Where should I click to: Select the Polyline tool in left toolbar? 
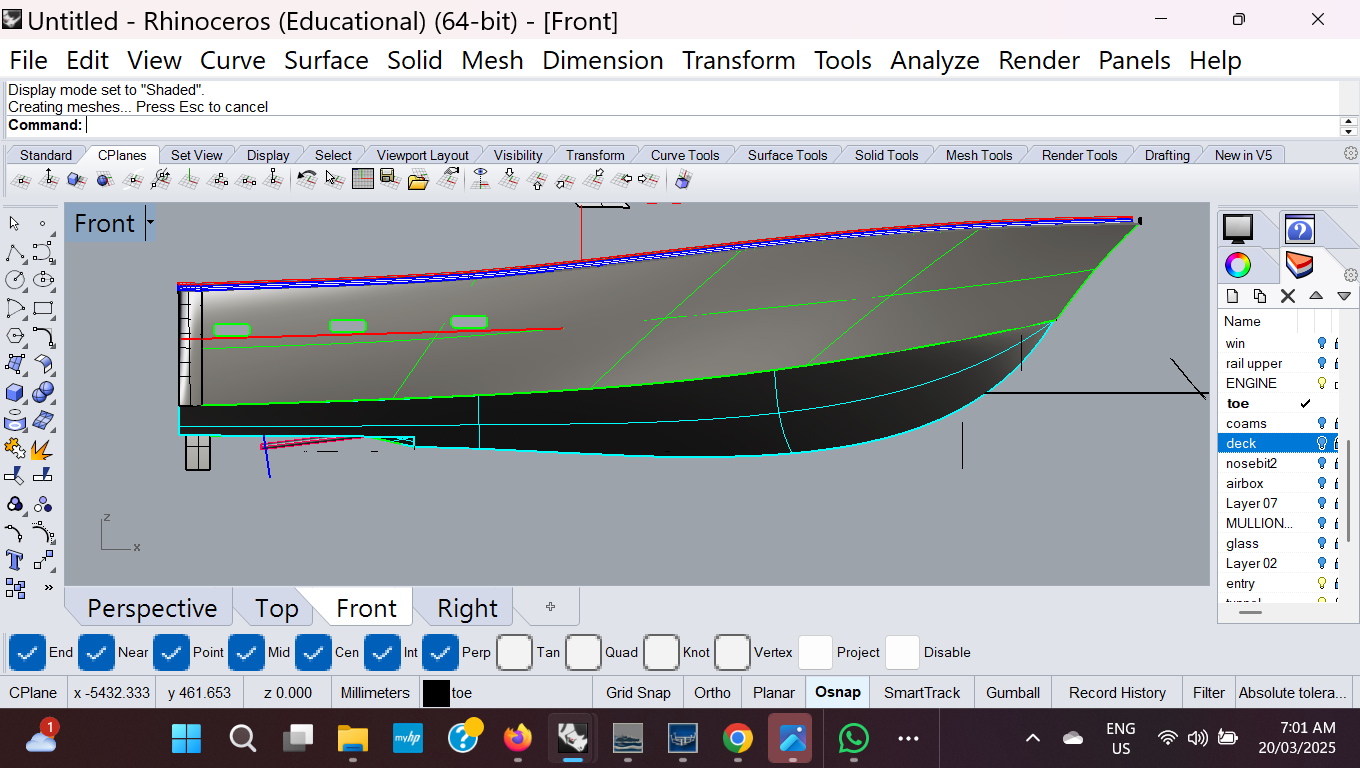[x=15, y=252]
